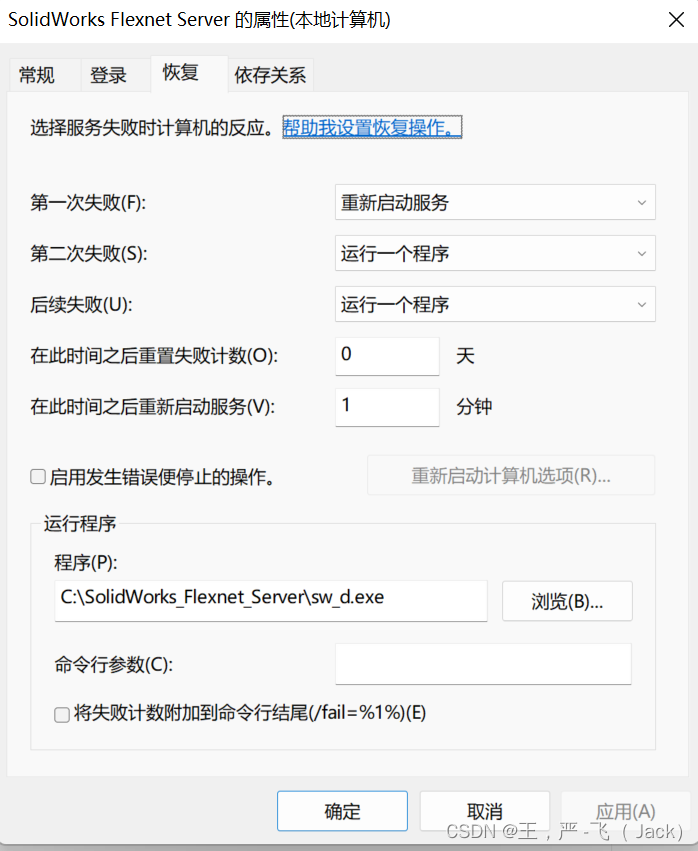This screenshot has width=698, height=851.
Task: Open the 登录 tab
Action: (x=108, y=75)
